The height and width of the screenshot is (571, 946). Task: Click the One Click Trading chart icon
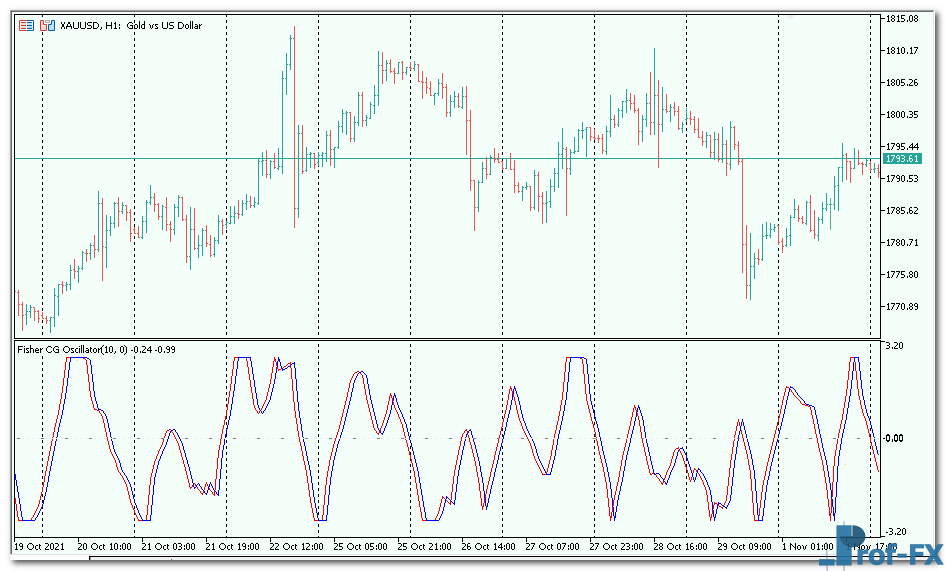tap(46, 25)
